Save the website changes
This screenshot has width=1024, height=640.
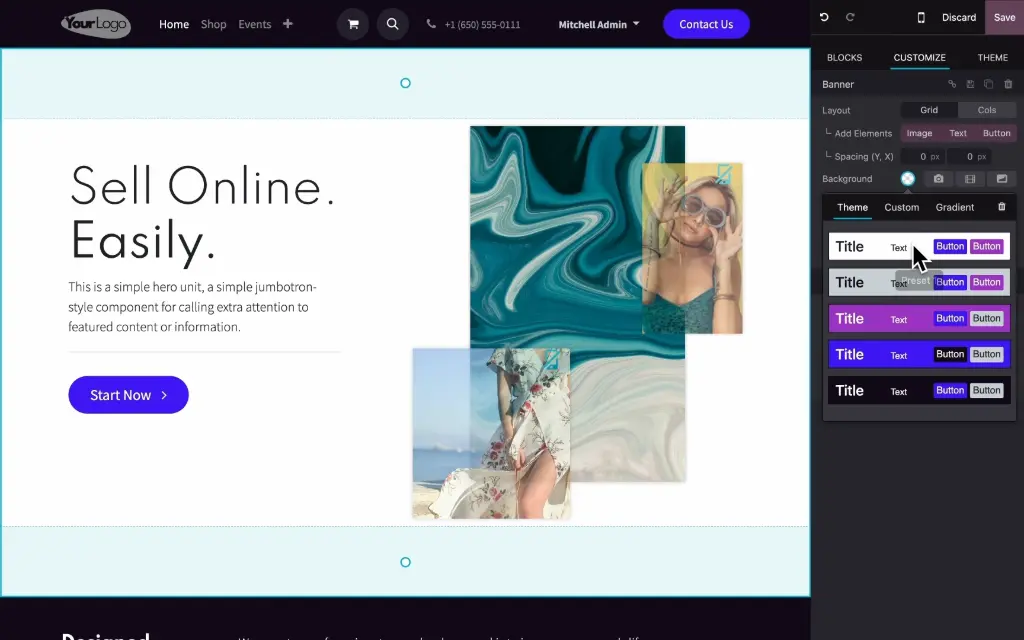click(1004, 18)
